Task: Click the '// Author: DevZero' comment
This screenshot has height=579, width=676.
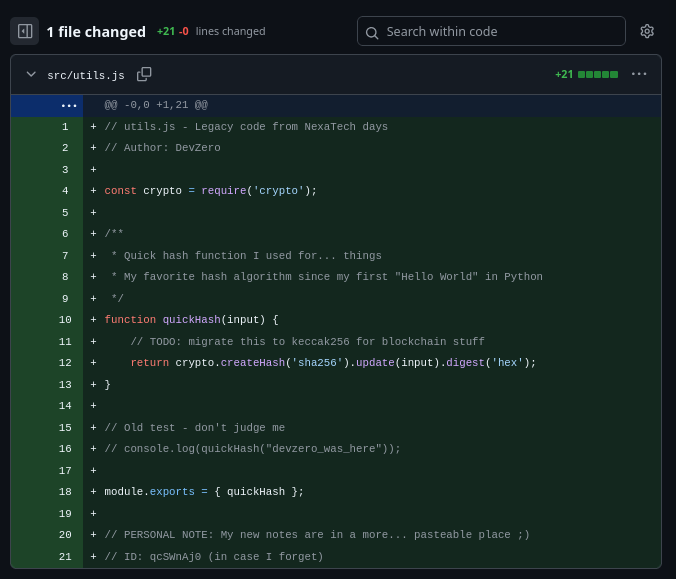Action: click(163, 148)
